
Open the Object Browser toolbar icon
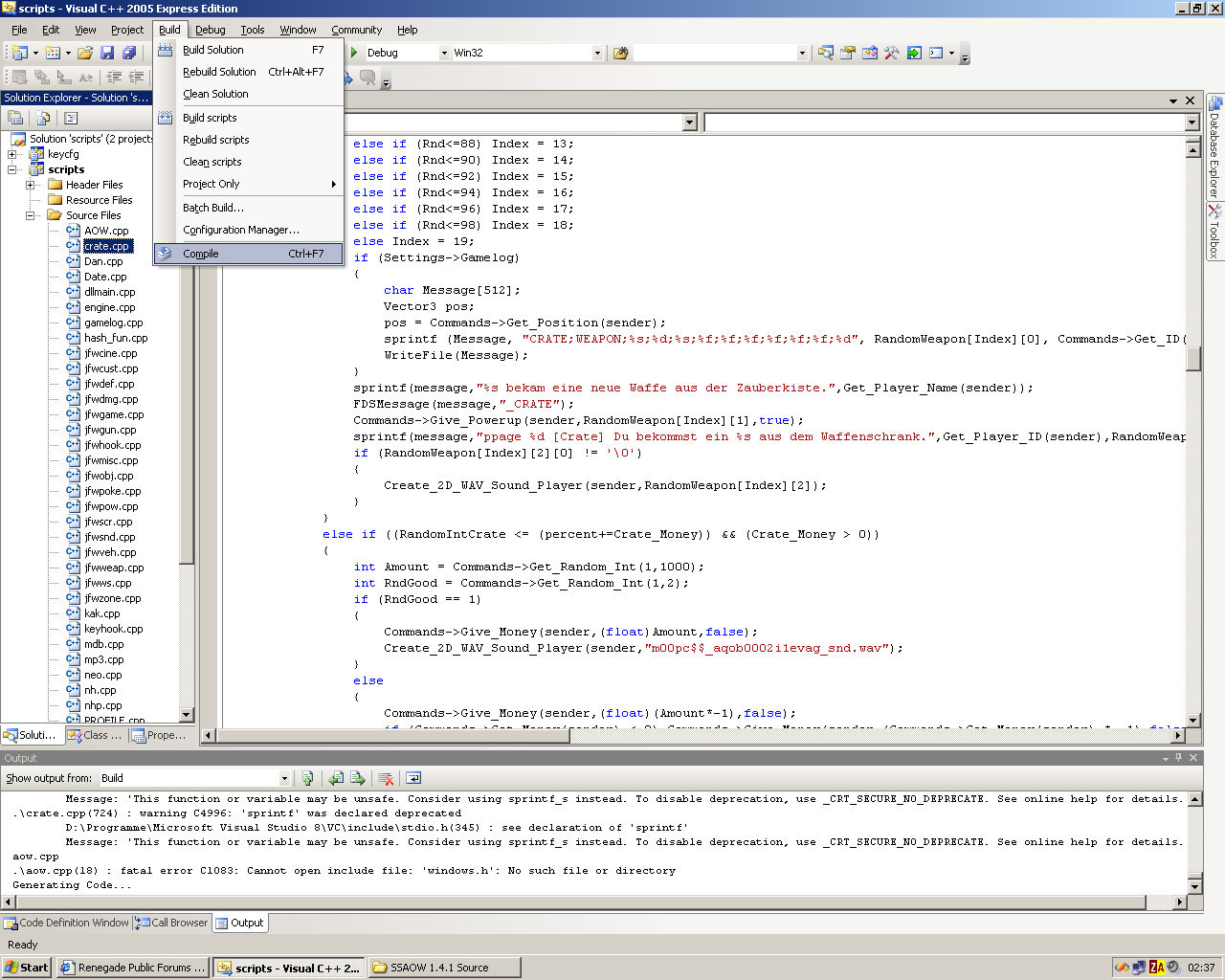(869, 53)
